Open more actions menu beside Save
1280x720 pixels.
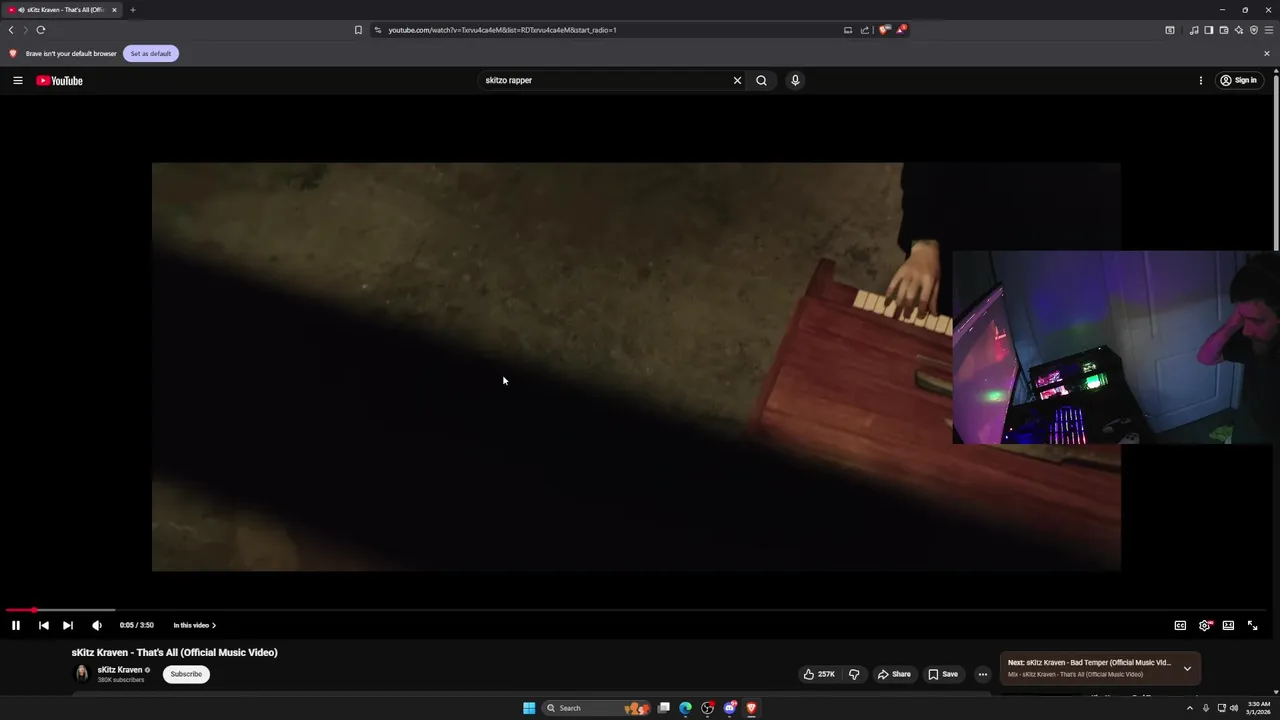[x=982, y=674]
